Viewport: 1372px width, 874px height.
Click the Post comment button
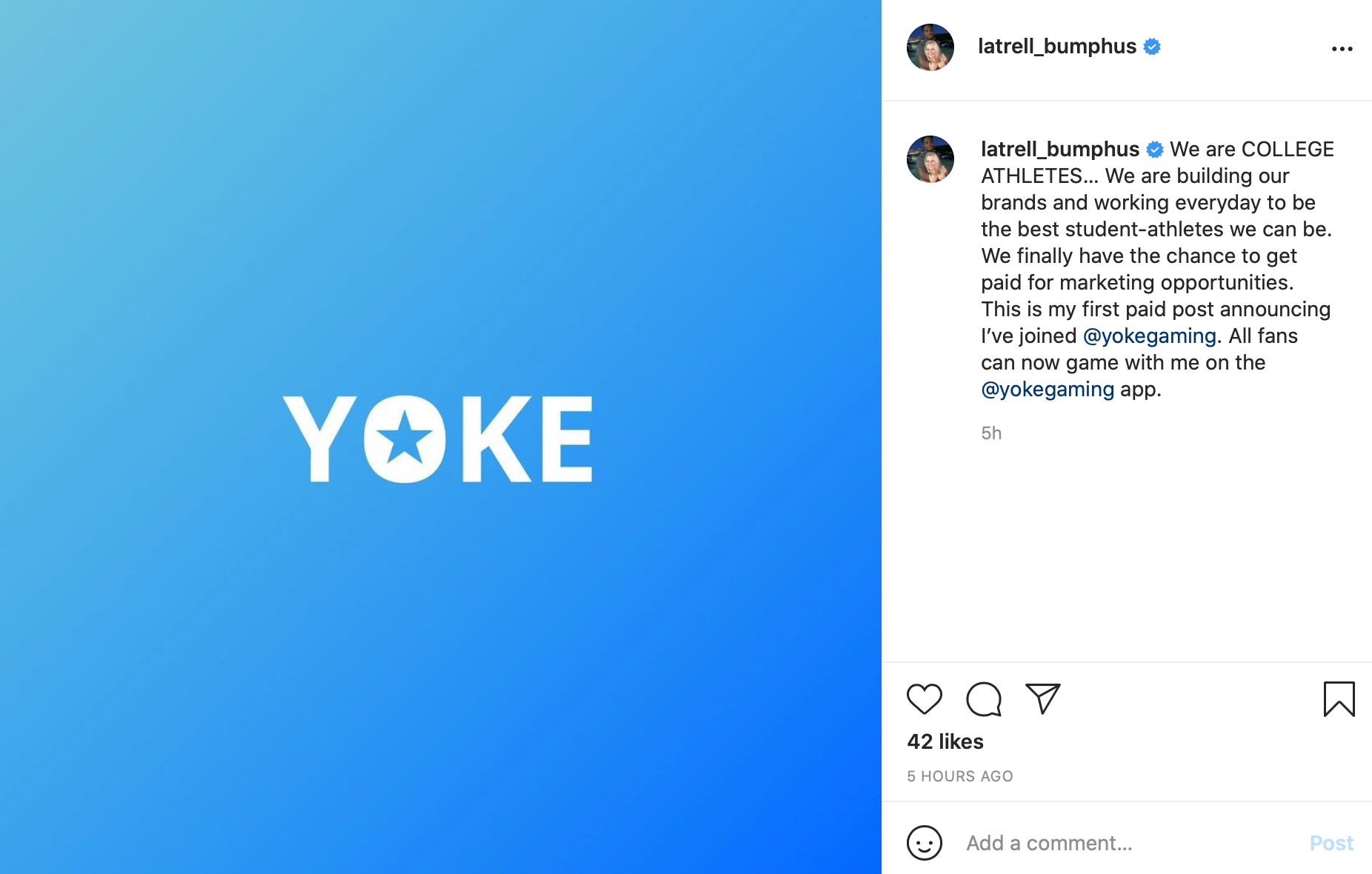click(1331, 843)
